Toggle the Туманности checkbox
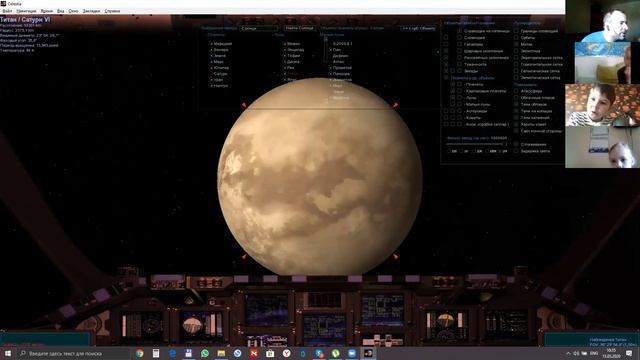The width and height of the screenshot is (640, 360). (460, 64)
